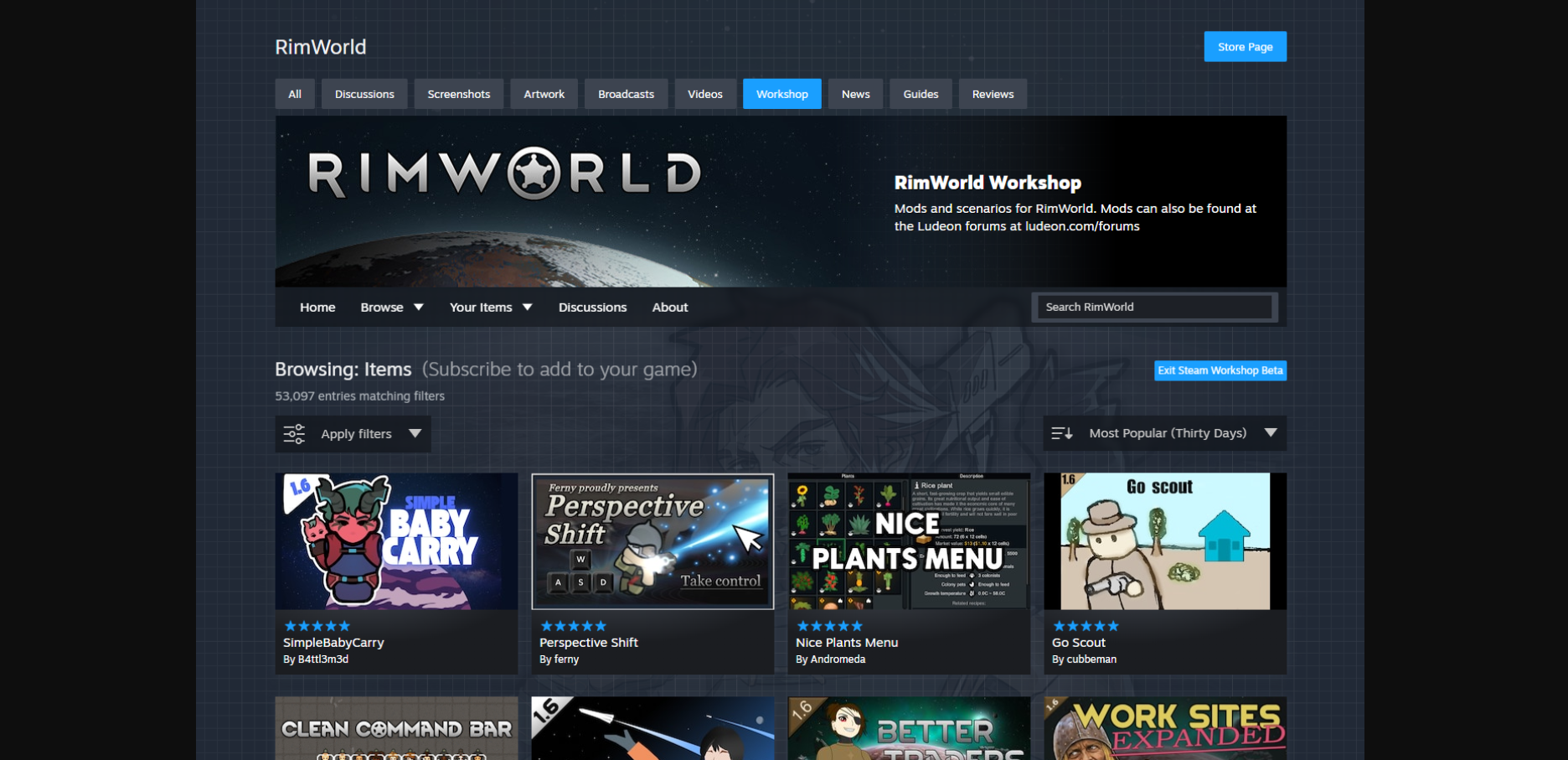Click the Store Page button
This screenshot has height=760, width=1568.
[x=1245, y=47]
